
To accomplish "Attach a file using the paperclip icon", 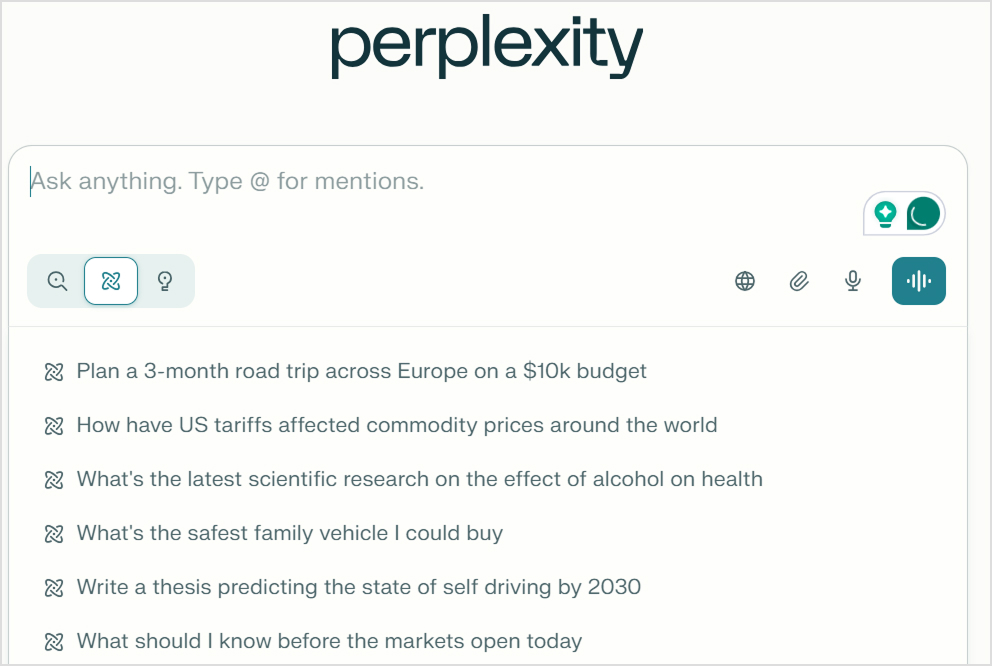I will click(799, 281).
